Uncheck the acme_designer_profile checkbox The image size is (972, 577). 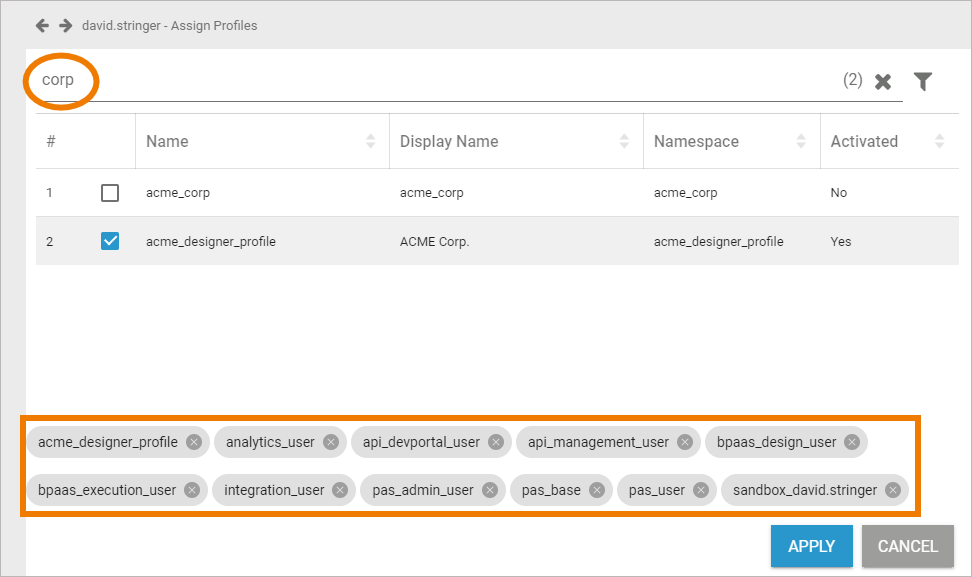point(110,241)
